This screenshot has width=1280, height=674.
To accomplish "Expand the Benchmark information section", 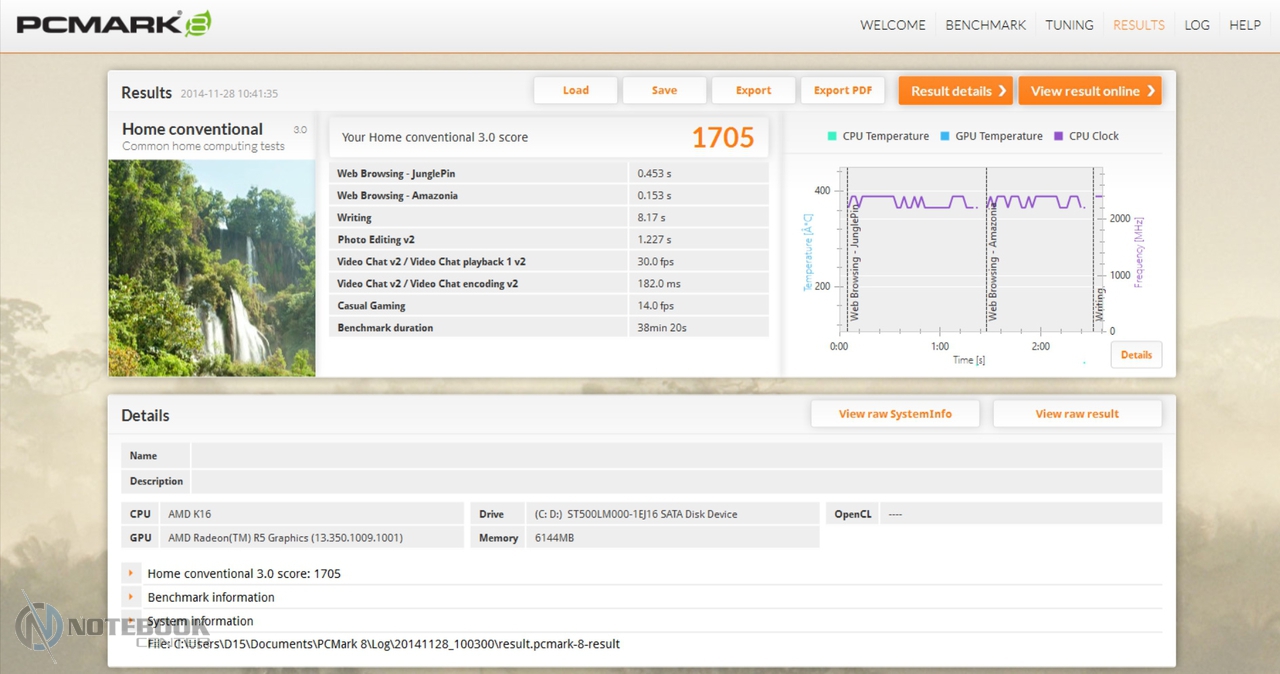I will [x=131, y=597].
